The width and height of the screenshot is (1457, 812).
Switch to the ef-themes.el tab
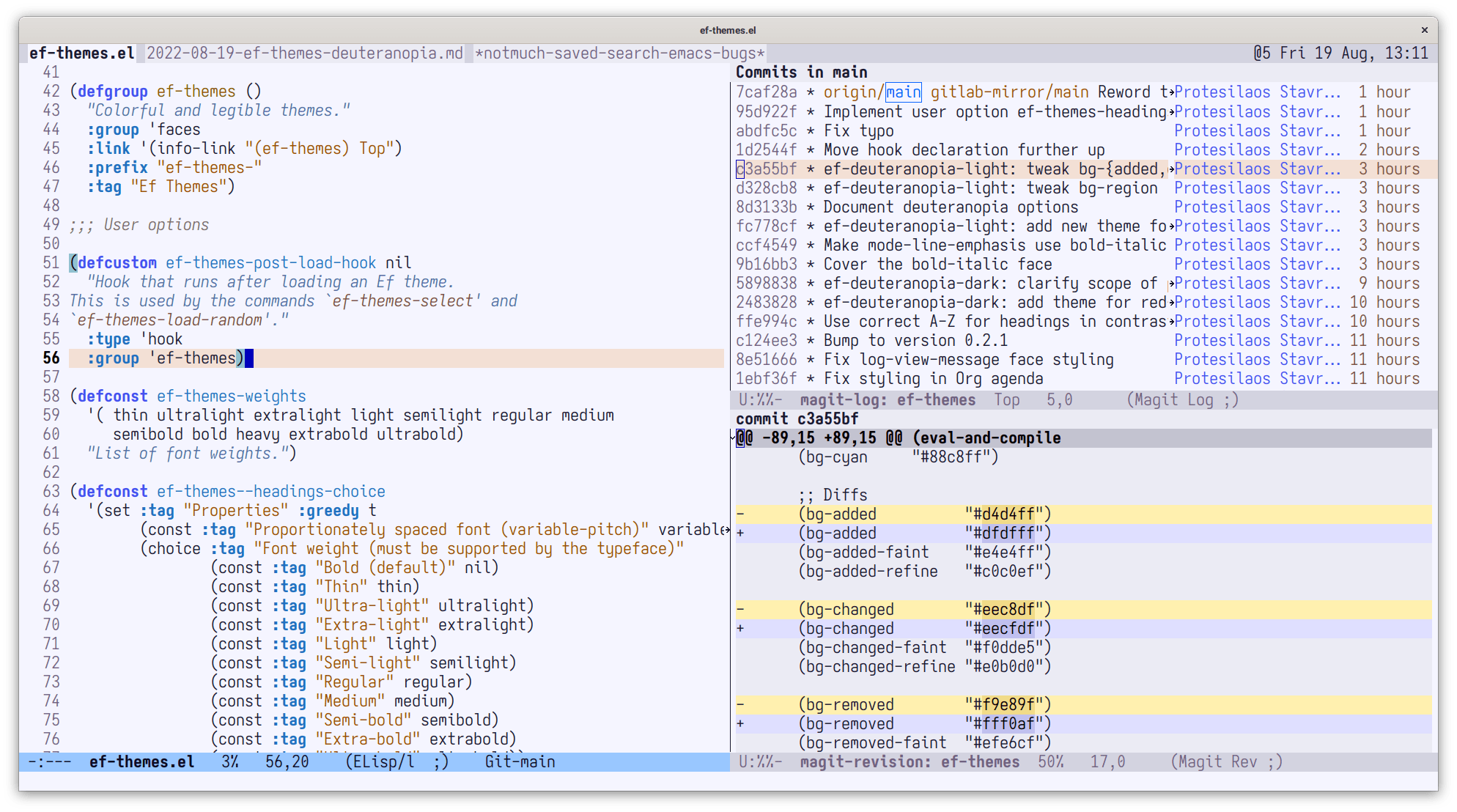[x=81, y=53]
